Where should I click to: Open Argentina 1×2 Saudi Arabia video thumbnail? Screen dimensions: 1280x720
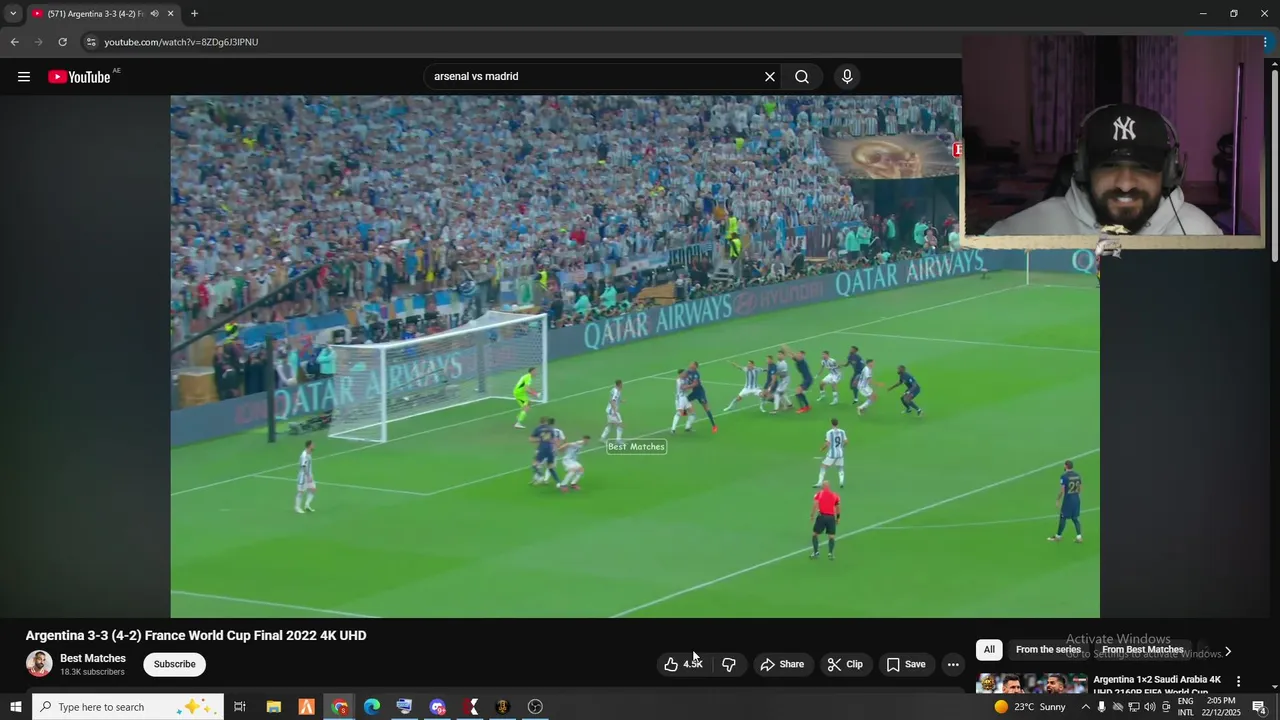click(x=1031, y=683)
